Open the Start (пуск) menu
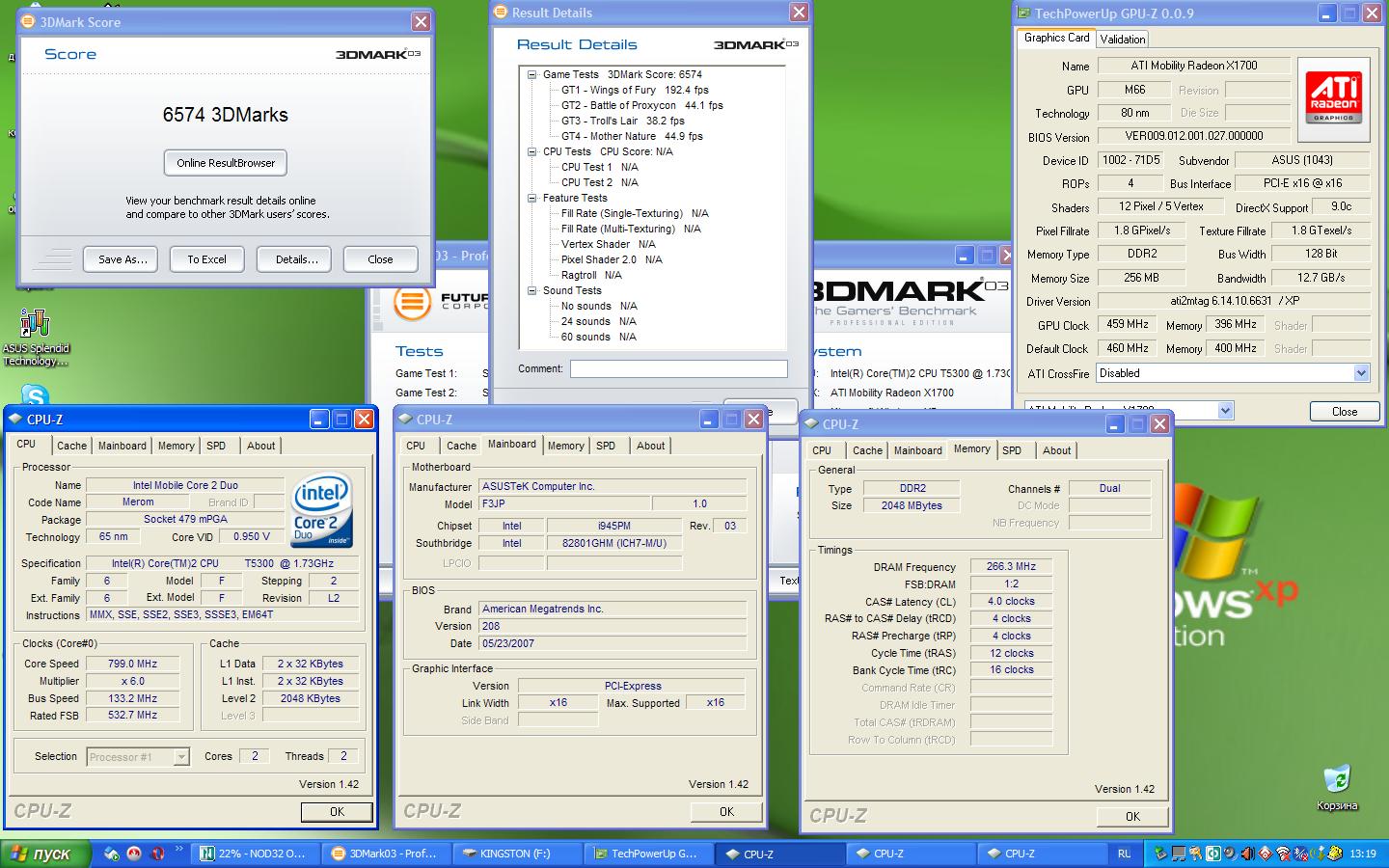 pos(45,854)
